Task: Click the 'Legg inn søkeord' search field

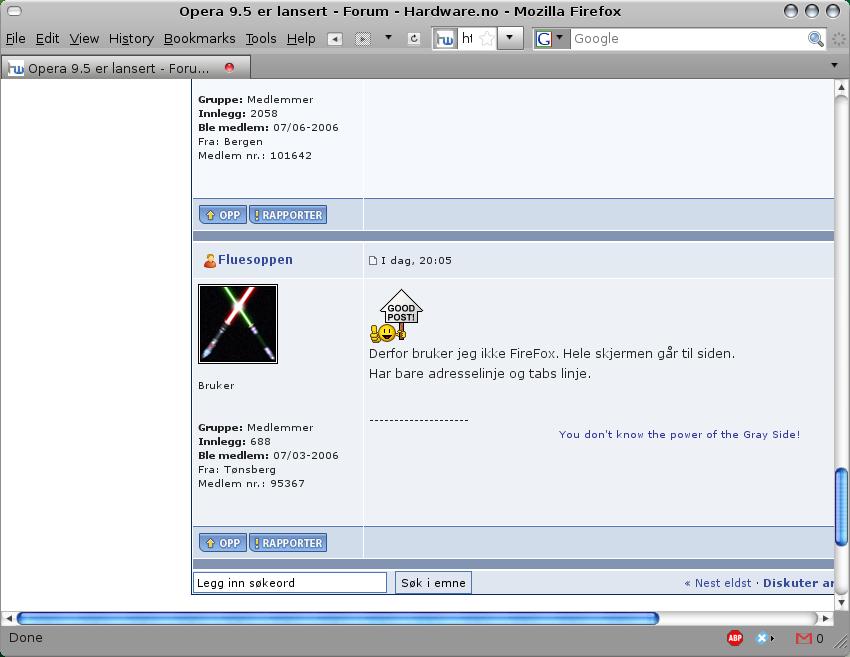Action: 290,583
